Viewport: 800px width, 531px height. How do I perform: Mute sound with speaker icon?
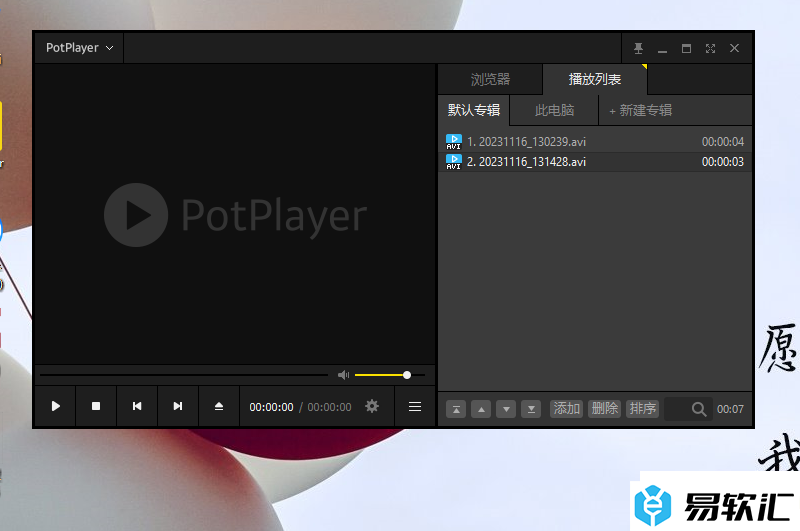pos(343,375)
